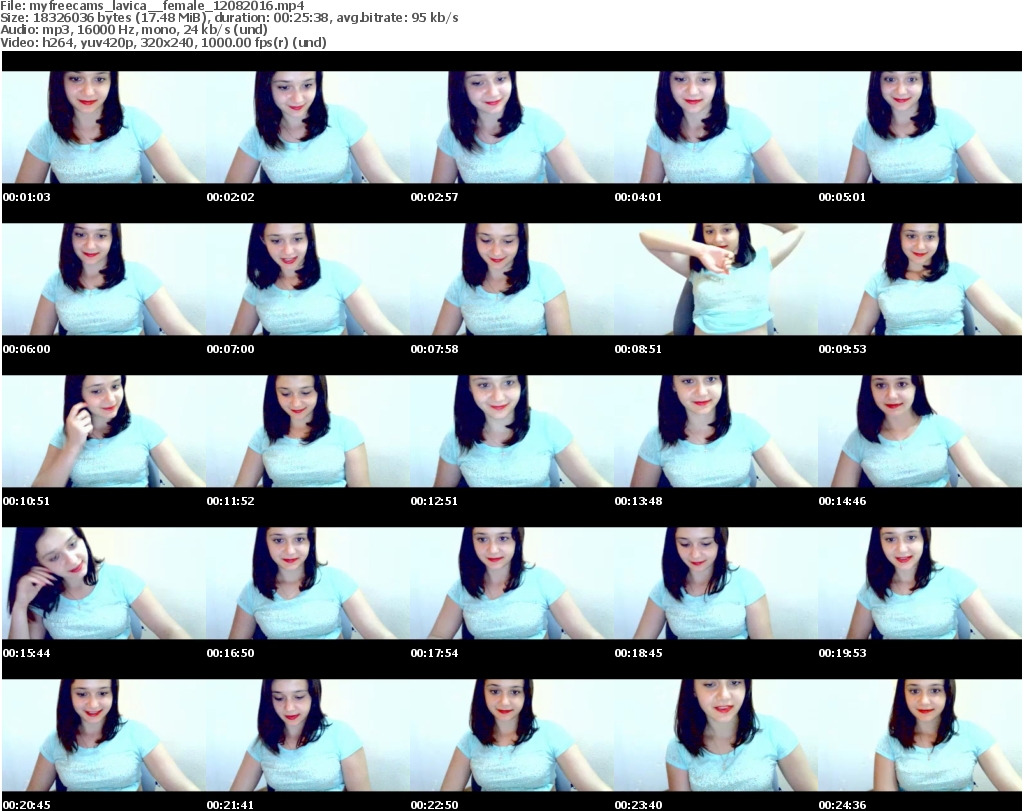This screenshot has width=1024, height=811.
Task: Click the timestamp label '00:05:01'
Action: 842,197
